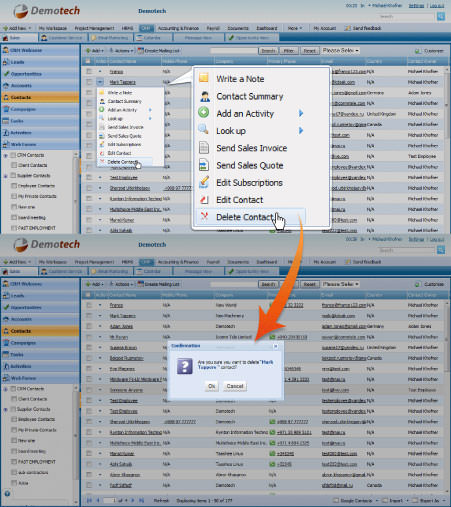Click the page number field in the pager
The height and width of the screenshot is (507, 451).
(x=109, y=500)
